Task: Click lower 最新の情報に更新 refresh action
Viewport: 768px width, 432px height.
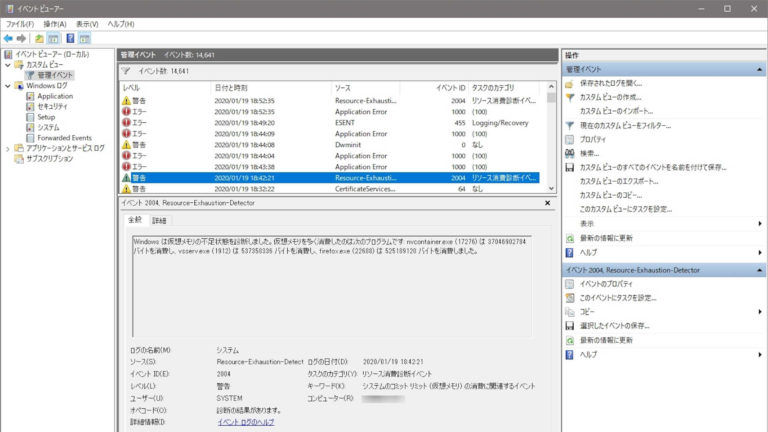Action: [606, 340]
